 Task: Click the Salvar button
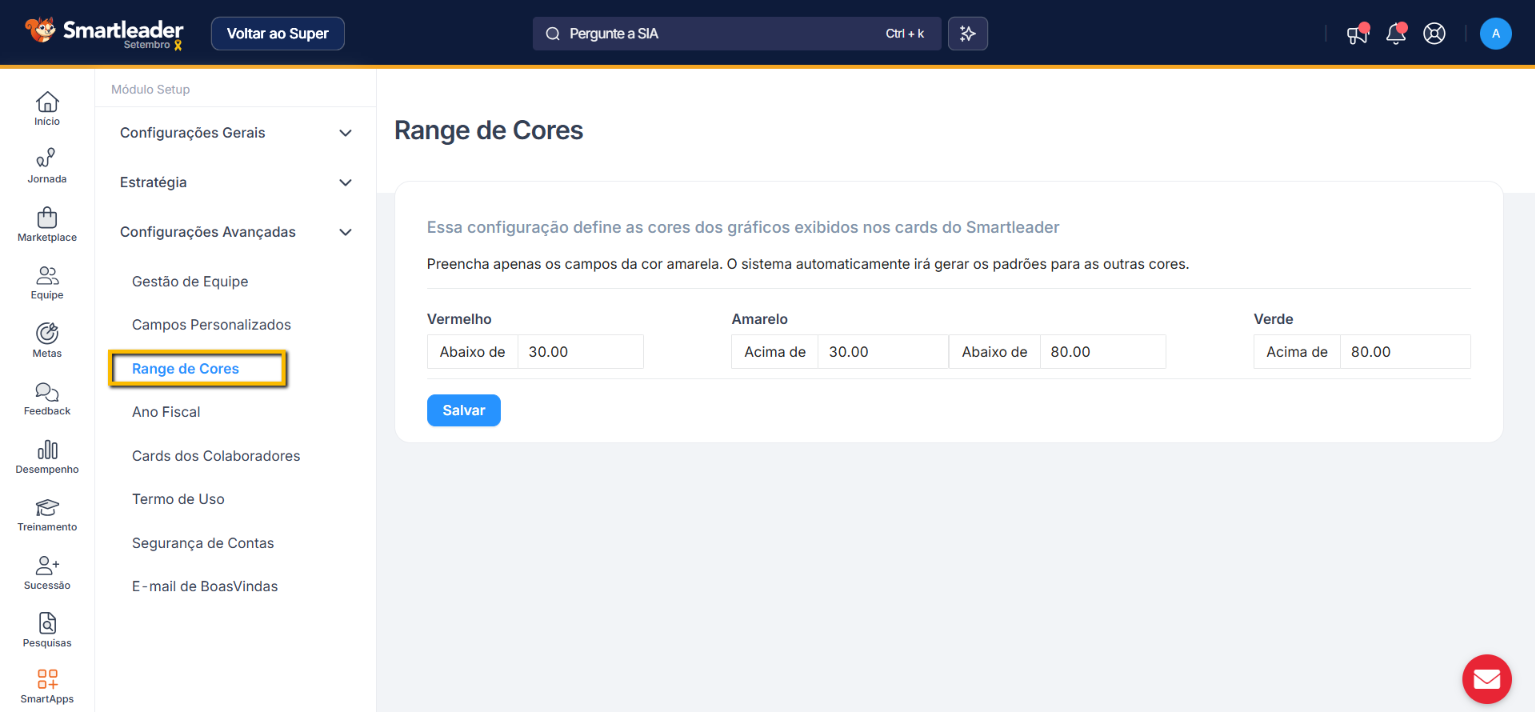(x=463, y=411)
